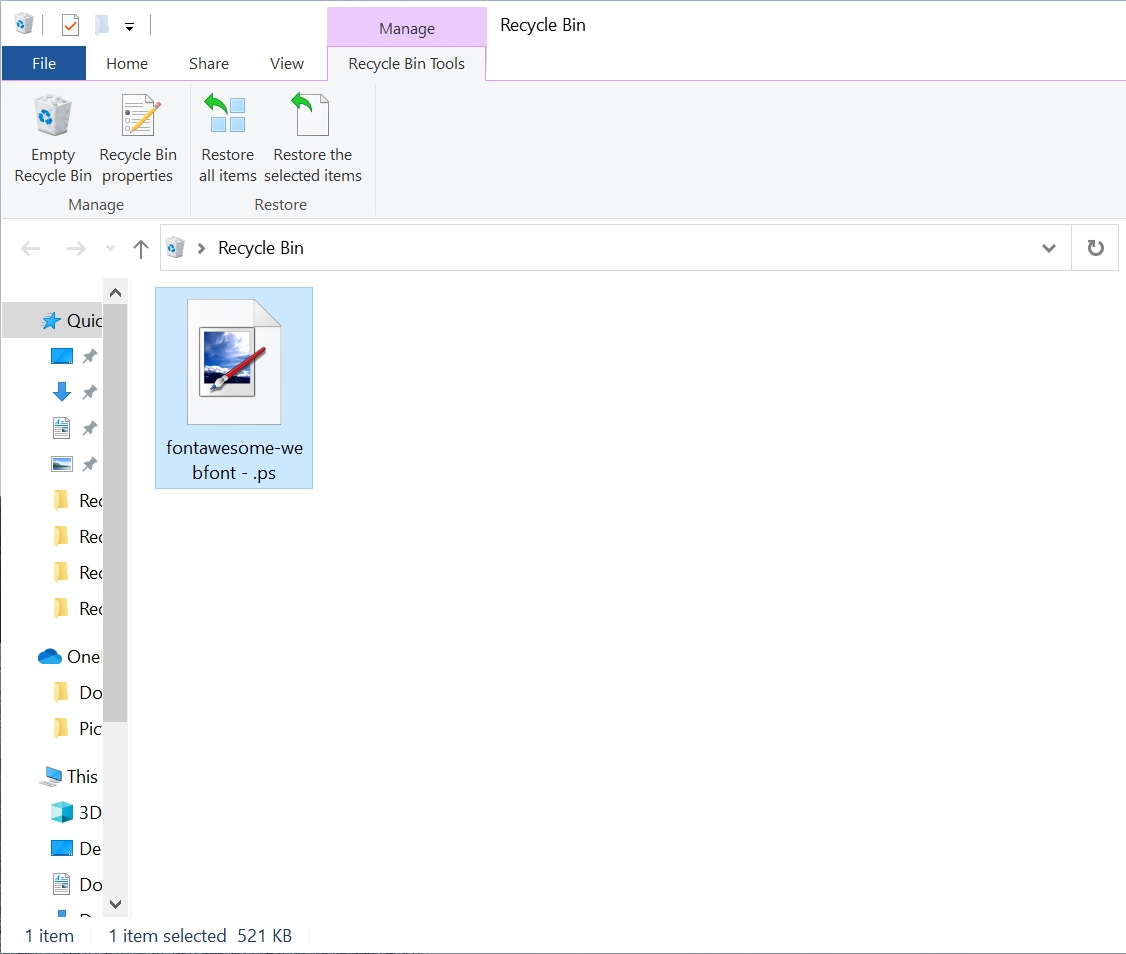Viewport: 1126px width, 954px height.
Task: Click the Recycle Bin title bar icon
Action: [24, 24]
